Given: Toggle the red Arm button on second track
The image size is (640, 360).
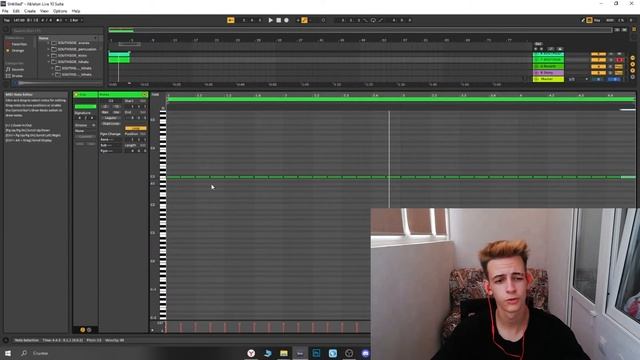Looking at the screenshot, I should [619, 60].
